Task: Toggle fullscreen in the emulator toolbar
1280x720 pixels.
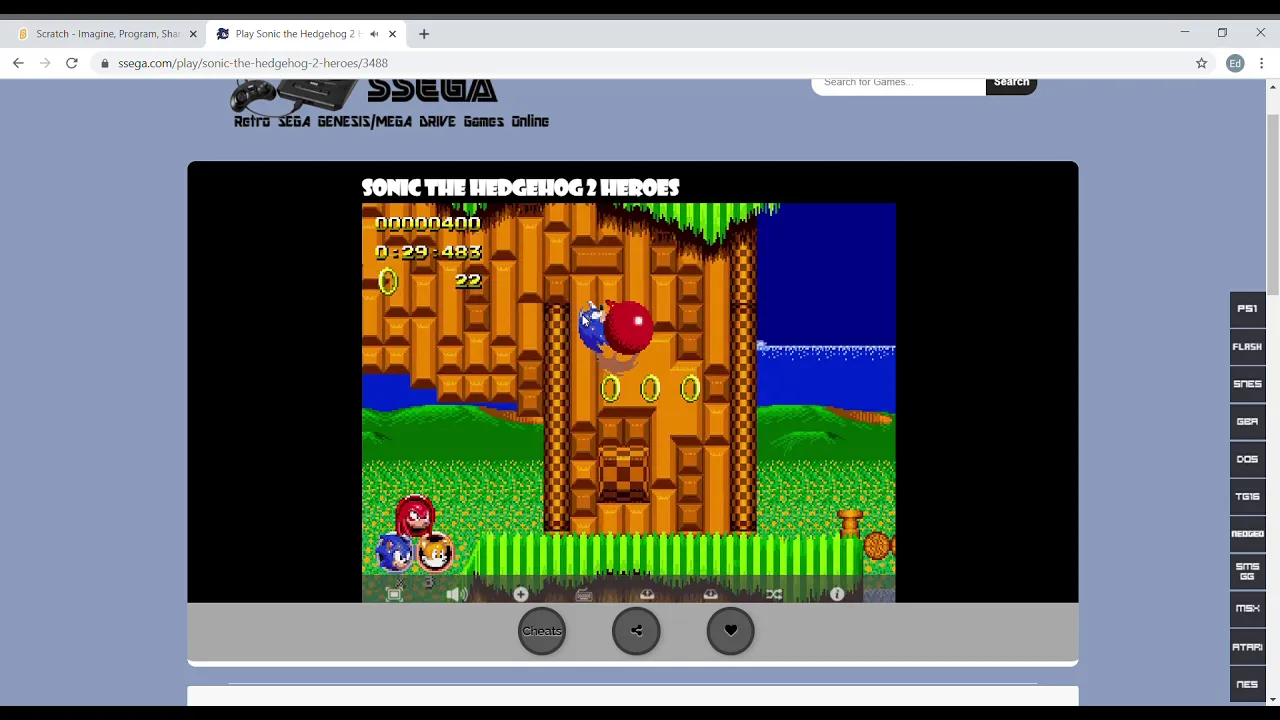Action: [x=394, y=595]
